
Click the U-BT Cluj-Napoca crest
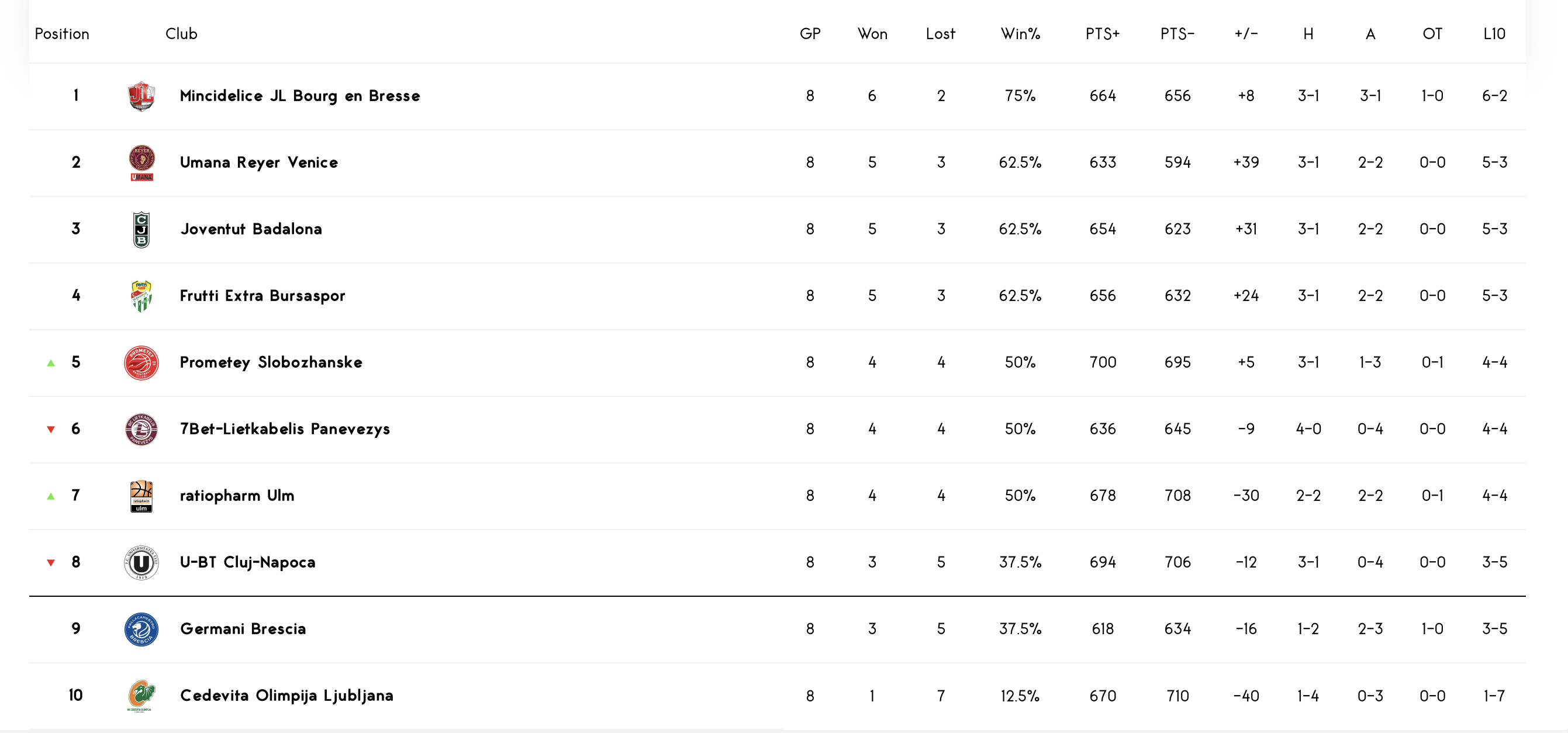click(141, 562)
